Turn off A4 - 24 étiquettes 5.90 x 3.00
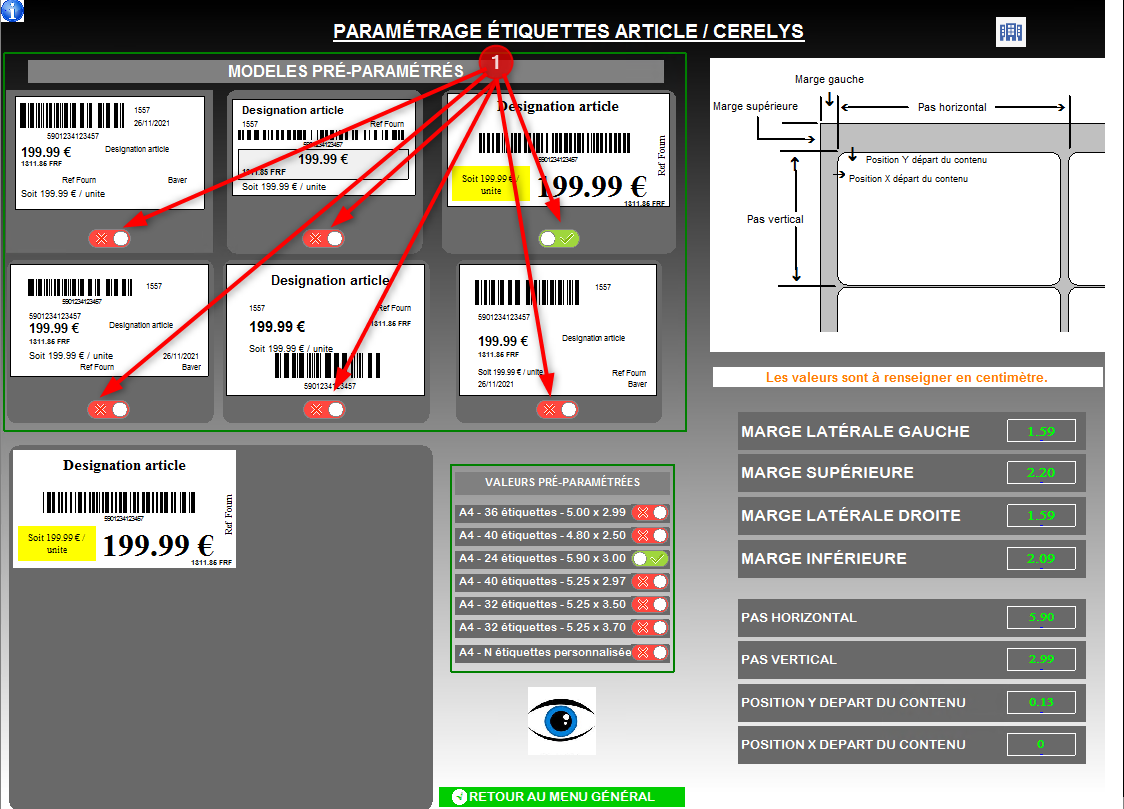Image resolution: width=1124 pixels, height=809 pixels. (650, 559)
